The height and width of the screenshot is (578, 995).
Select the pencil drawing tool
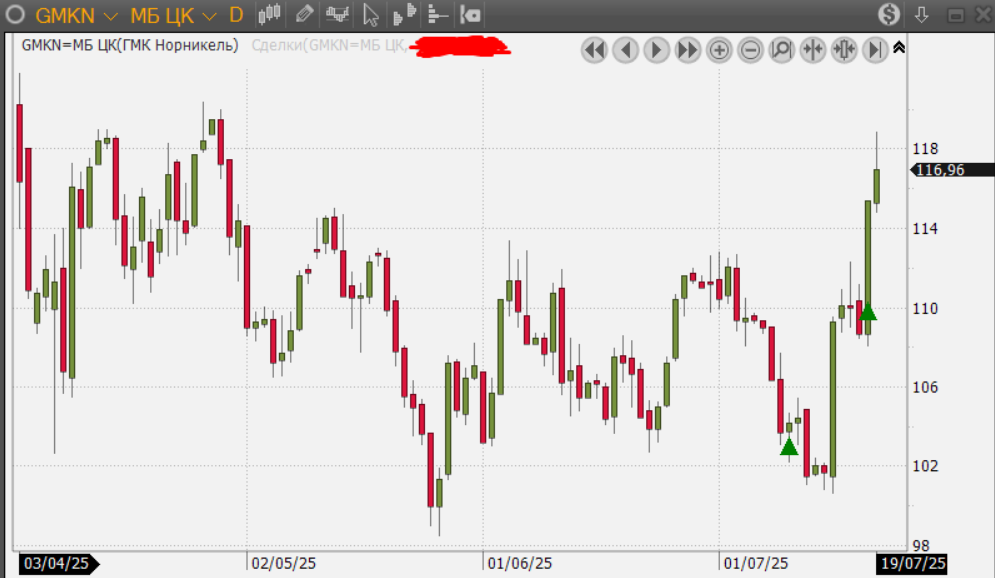click(x=304, y=15)
